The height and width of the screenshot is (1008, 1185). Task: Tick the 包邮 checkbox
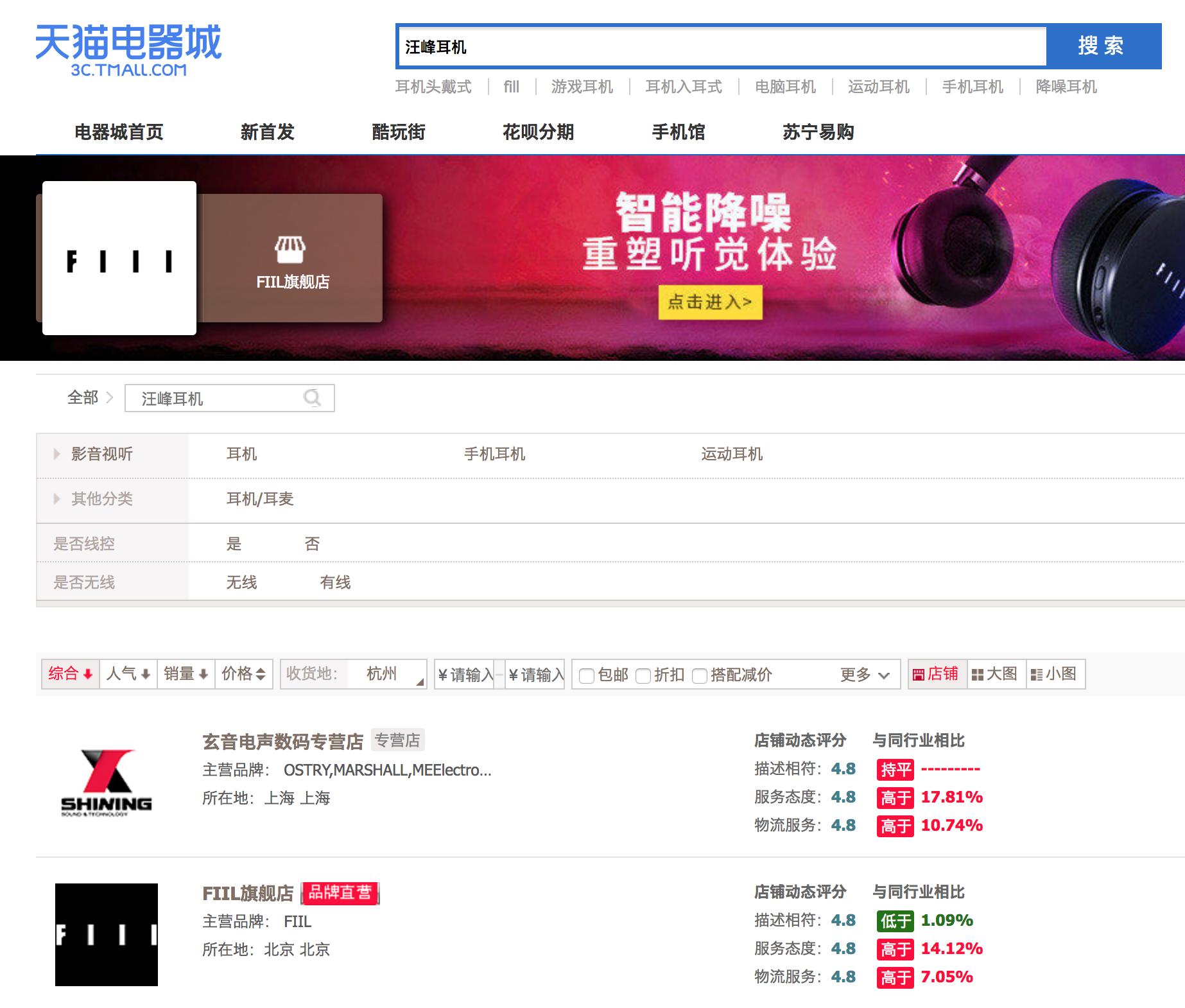point(586,675)
